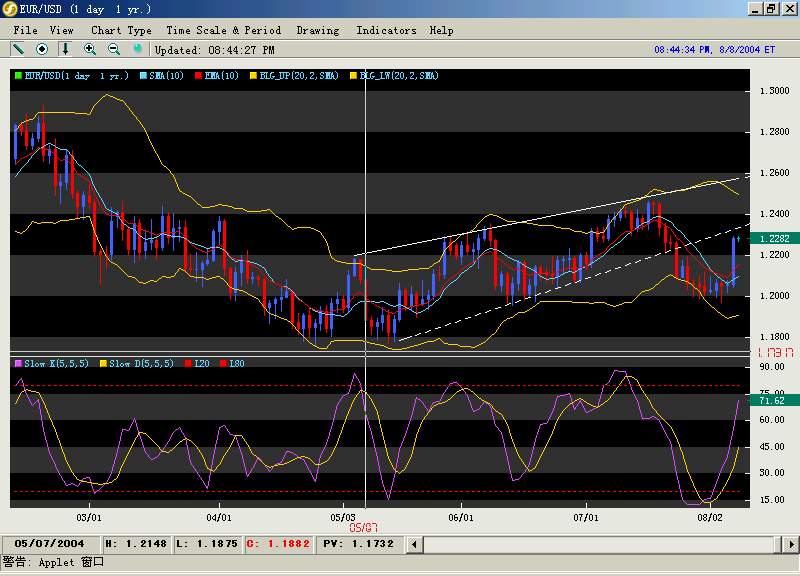
Task: Close the EUR/USD chart window
Action: click(789, 9)
